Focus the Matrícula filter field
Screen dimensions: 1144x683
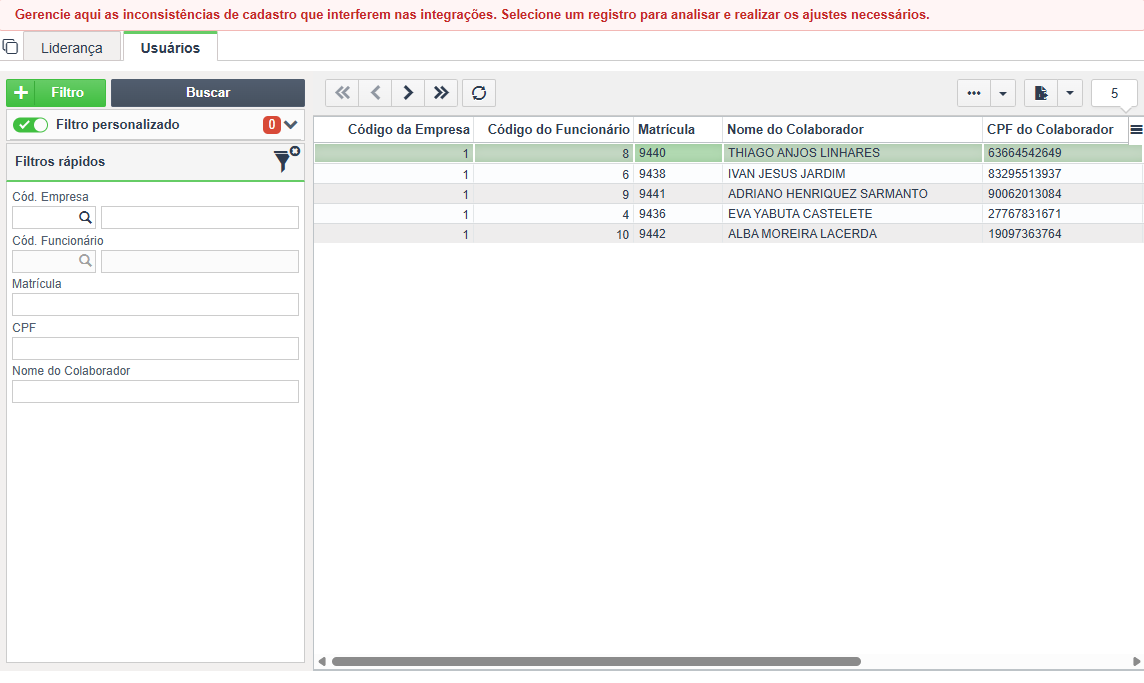tap(155, 304)
